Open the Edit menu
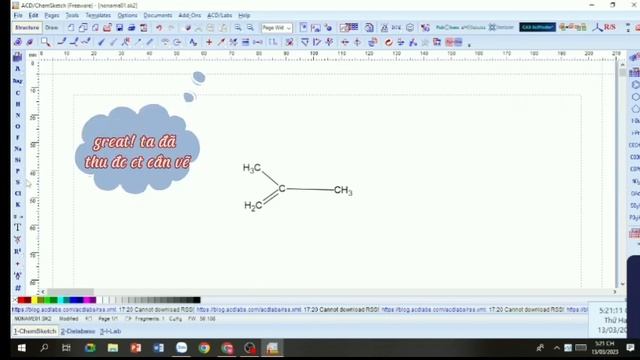Screen dimensions: 640x360 tap(33, 16)
